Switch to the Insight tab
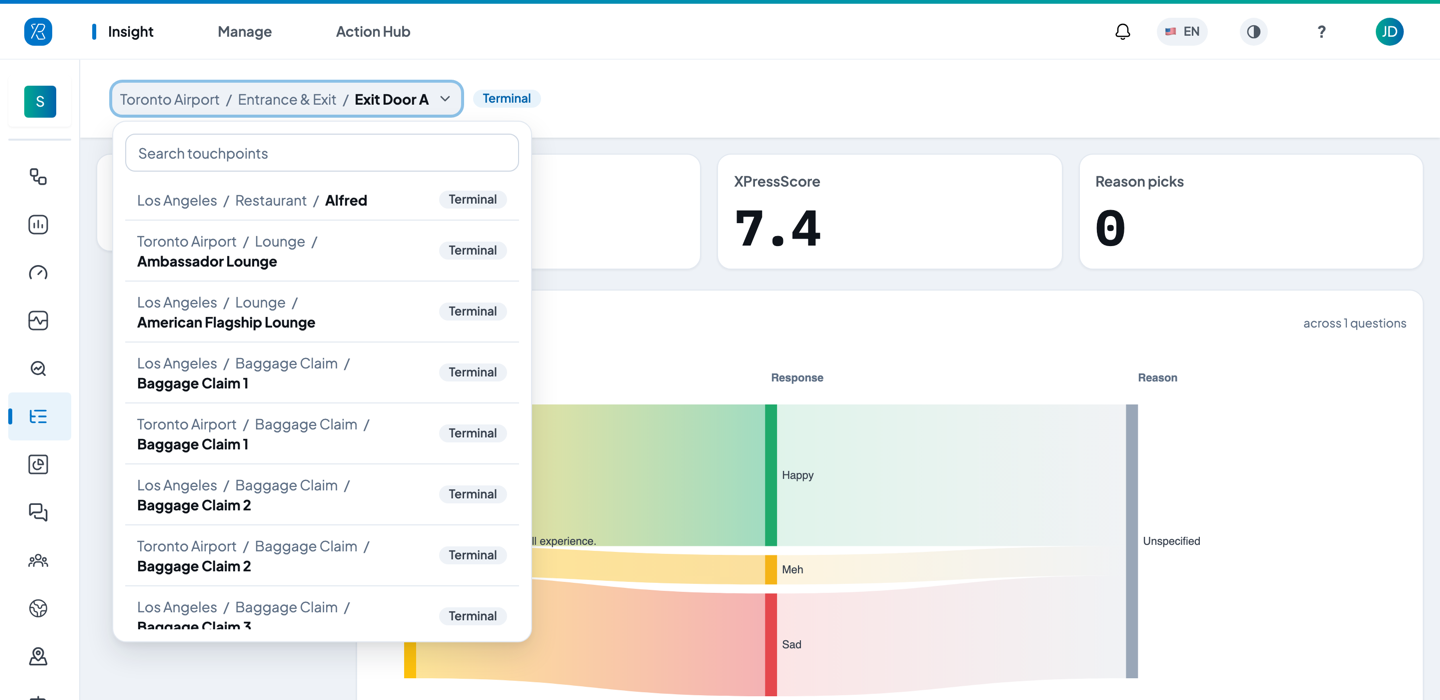 pos(131,32)
